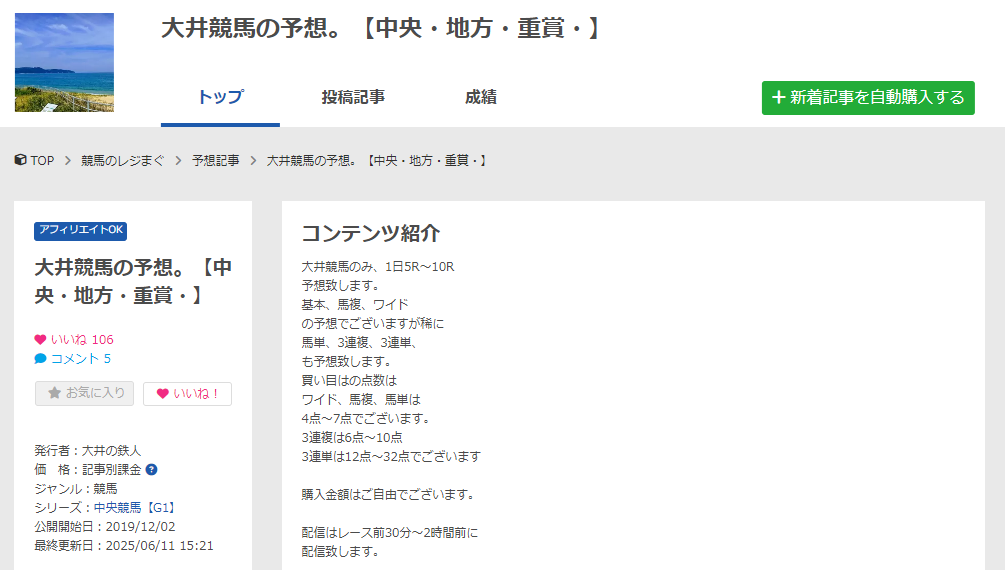Screen dimensions: 1005x570
Task: Open the コメント 5 link
Action: pos(81,358)
